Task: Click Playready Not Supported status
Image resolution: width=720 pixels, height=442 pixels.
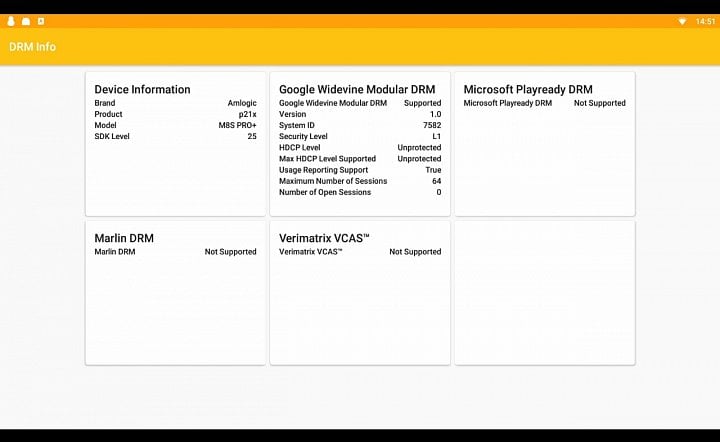Action: click(600, 103)
